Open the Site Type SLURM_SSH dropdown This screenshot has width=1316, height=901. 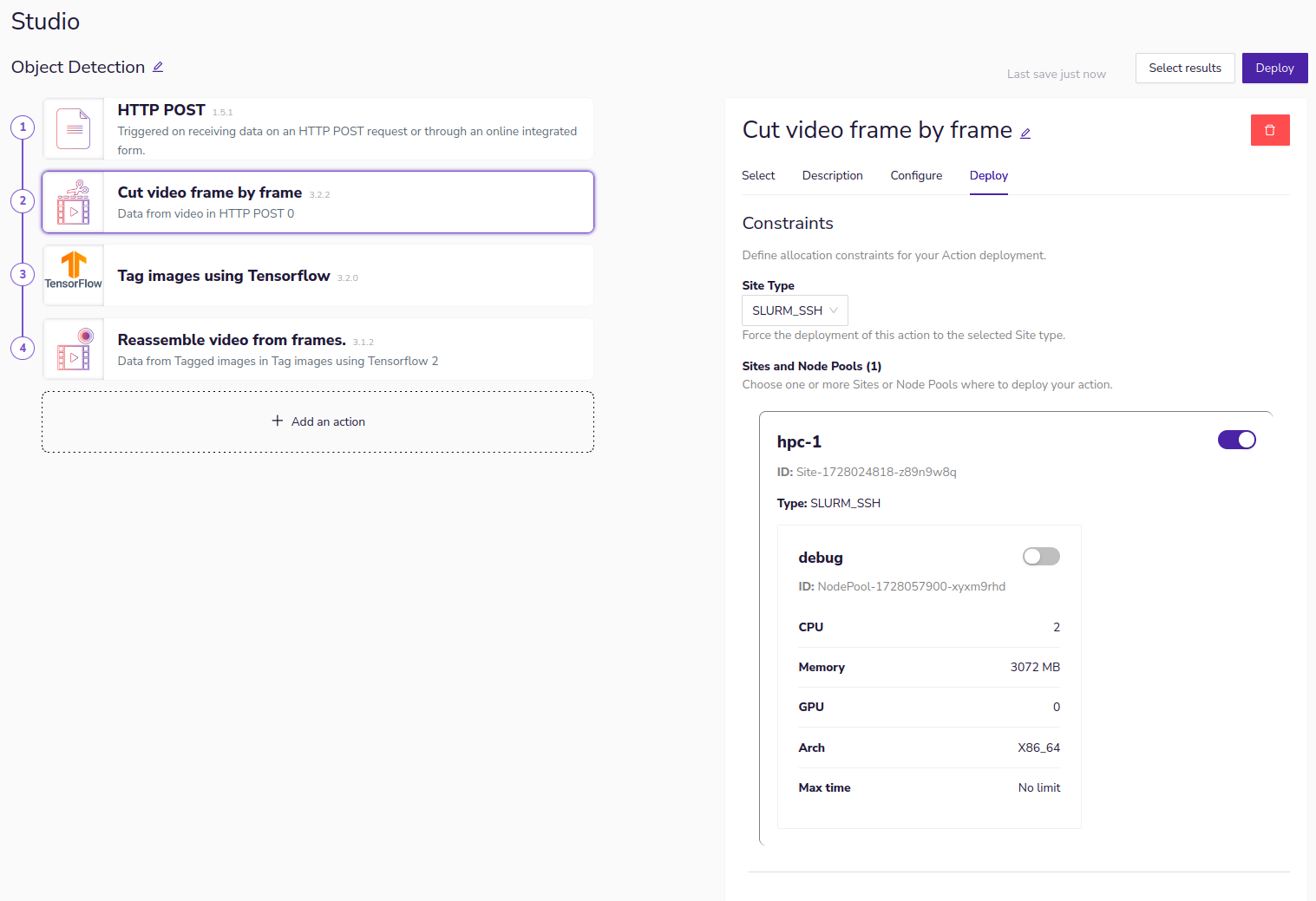click(x=794, y=310)
